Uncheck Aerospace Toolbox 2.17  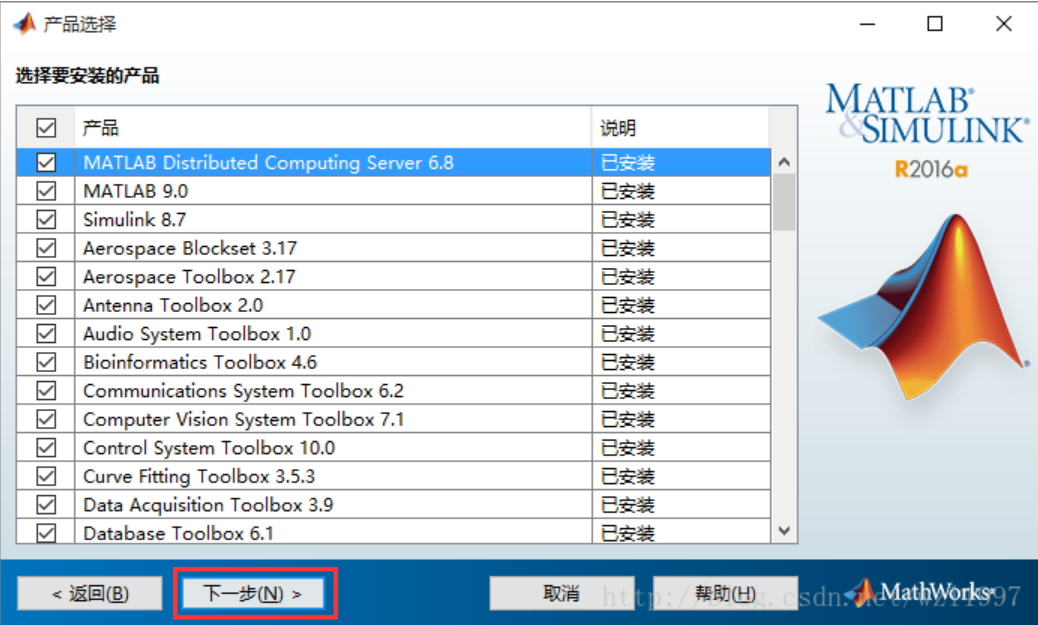point(45,277)
